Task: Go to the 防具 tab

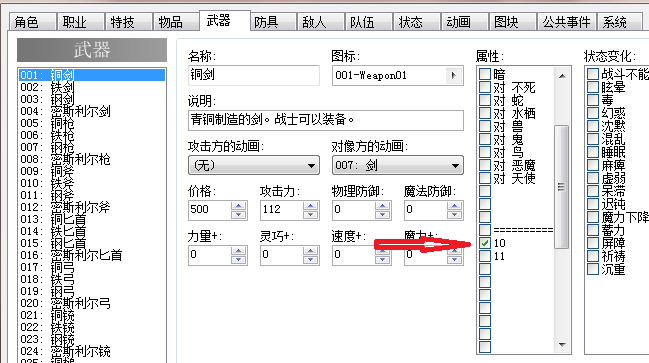Action: click(x=273, y=22)
